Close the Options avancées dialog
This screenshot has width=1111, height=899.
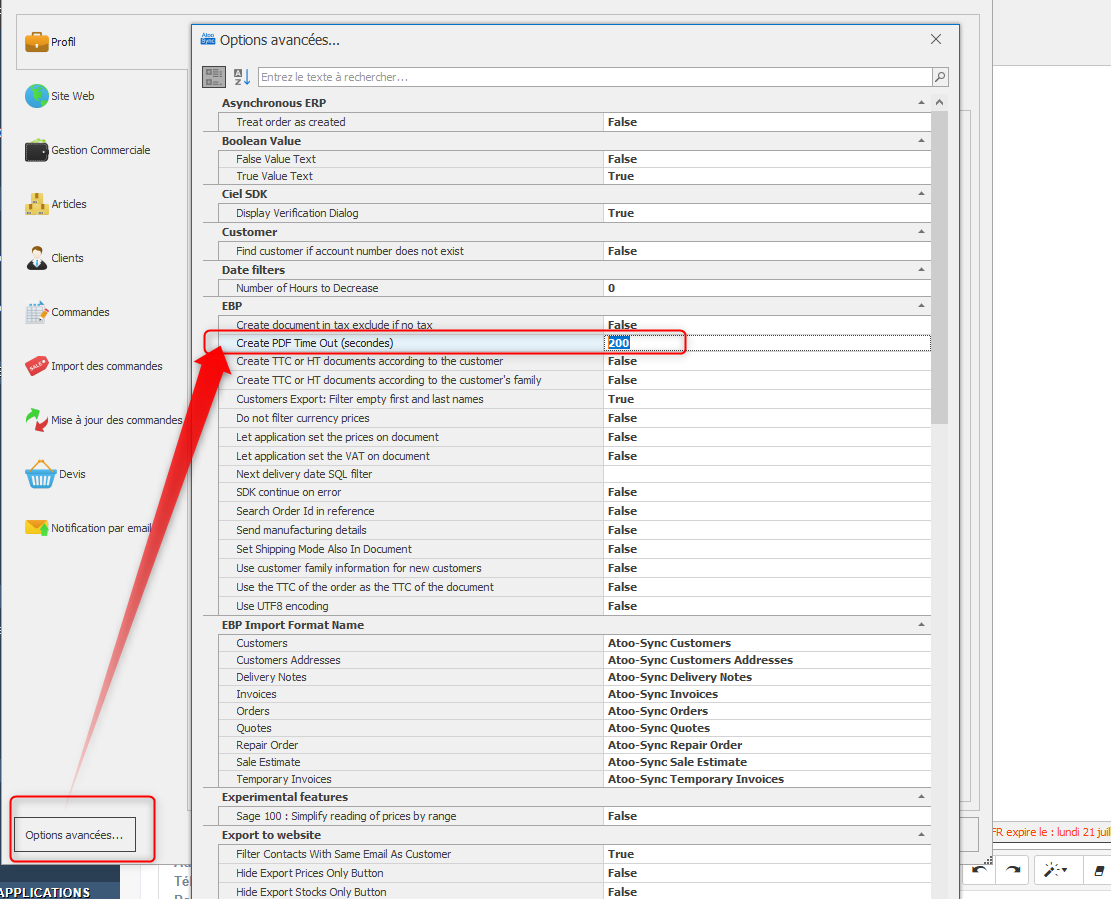(936, 40)
